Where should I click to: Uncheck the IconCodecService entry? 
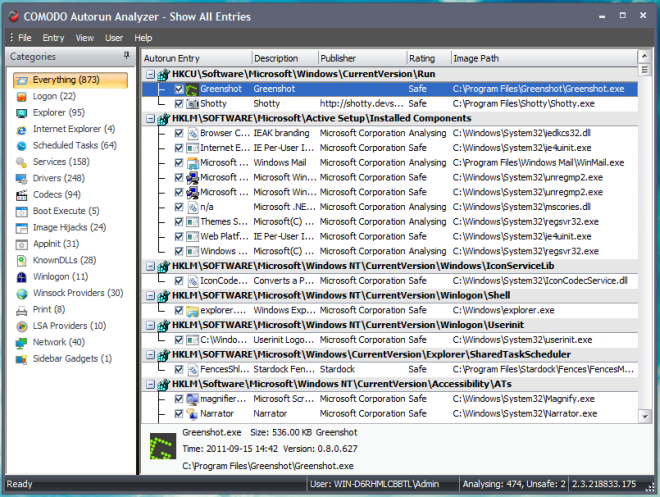pos(179,281)
